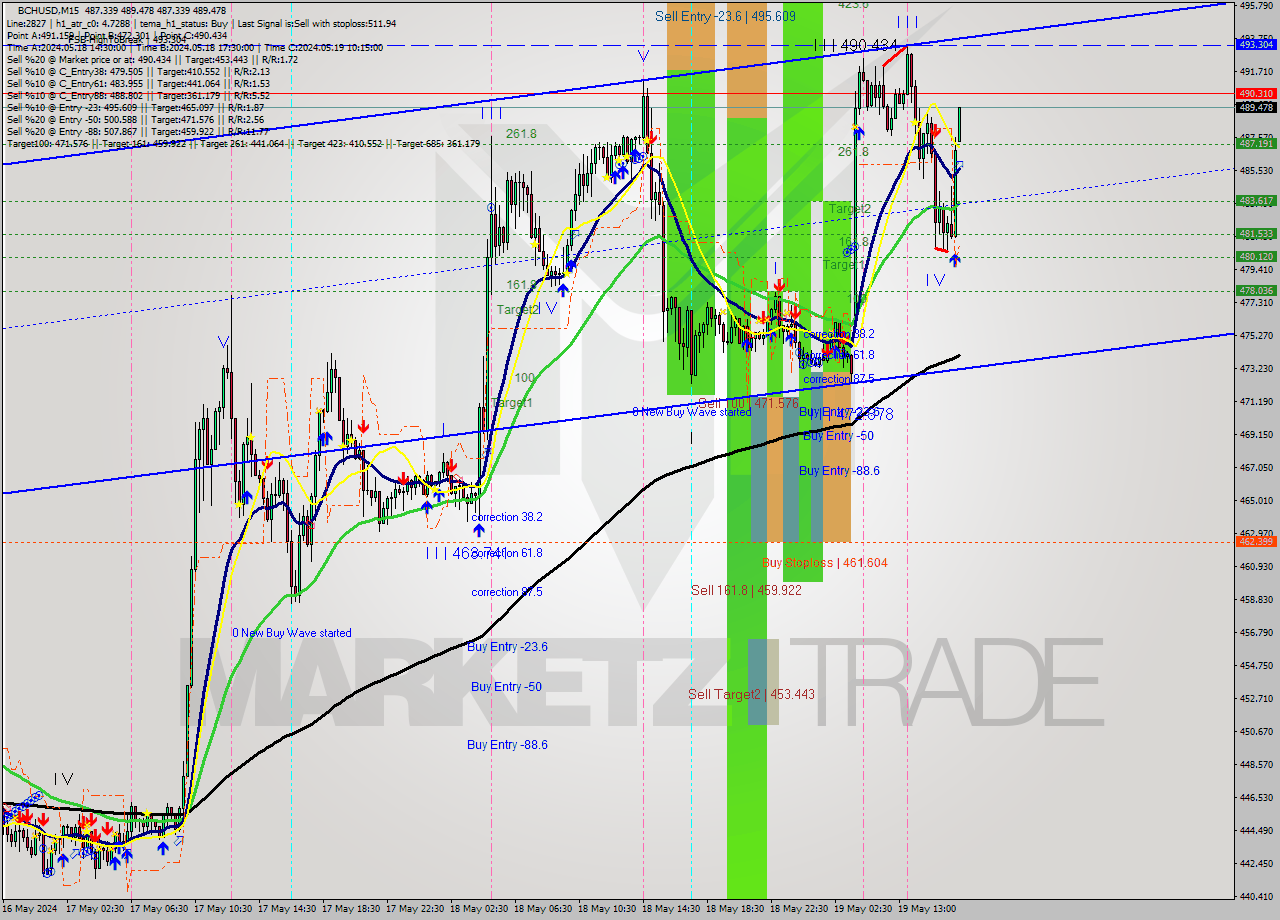1280x920 pixels.
Task: Click the black 489.478 current price tag
Action: pyautogui.click(x=1256, y=107)
